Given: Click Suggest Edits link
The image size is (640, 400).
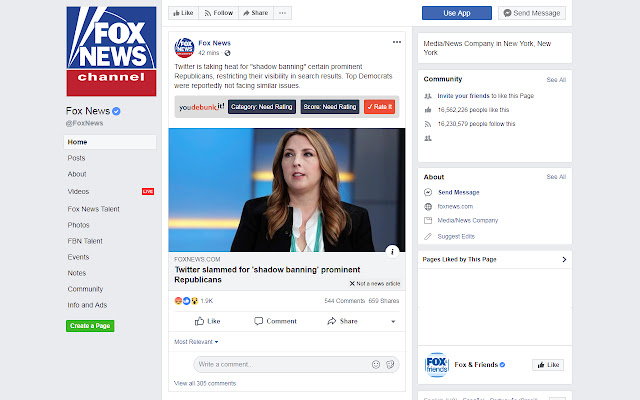Looking at the screenshot, I should [456, 236].
